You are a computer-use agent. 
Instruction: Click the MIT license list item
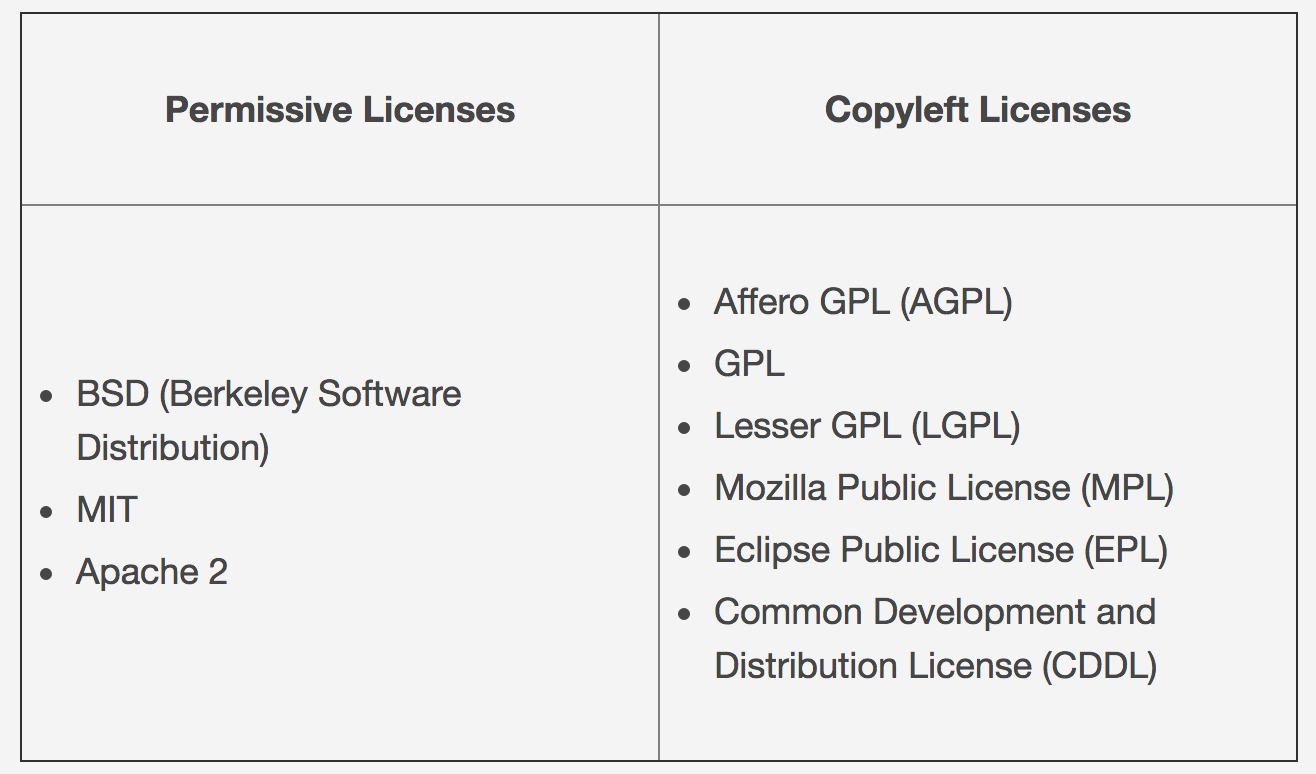[x=107, y=511]
